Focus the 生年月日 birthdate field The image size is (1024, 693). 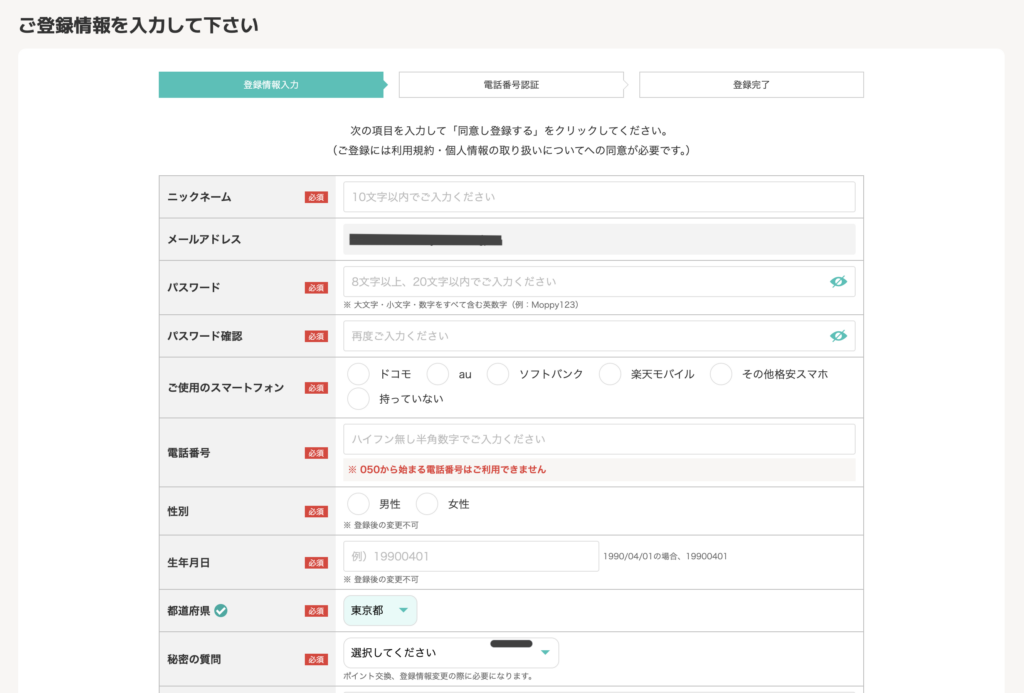coord(470,556)
